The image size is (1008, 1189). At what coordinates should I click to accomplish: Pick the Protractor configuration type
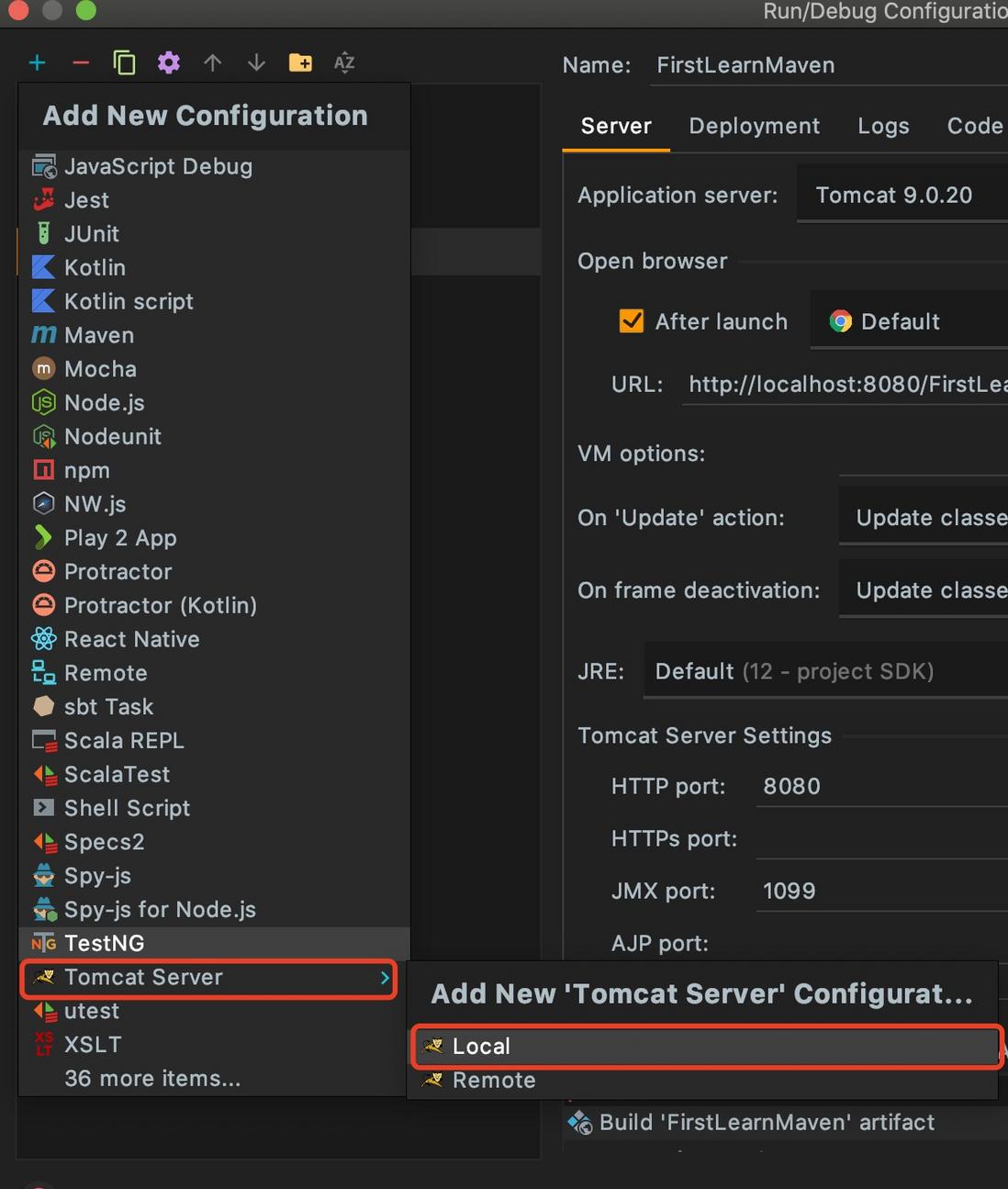tap(214, 572)
